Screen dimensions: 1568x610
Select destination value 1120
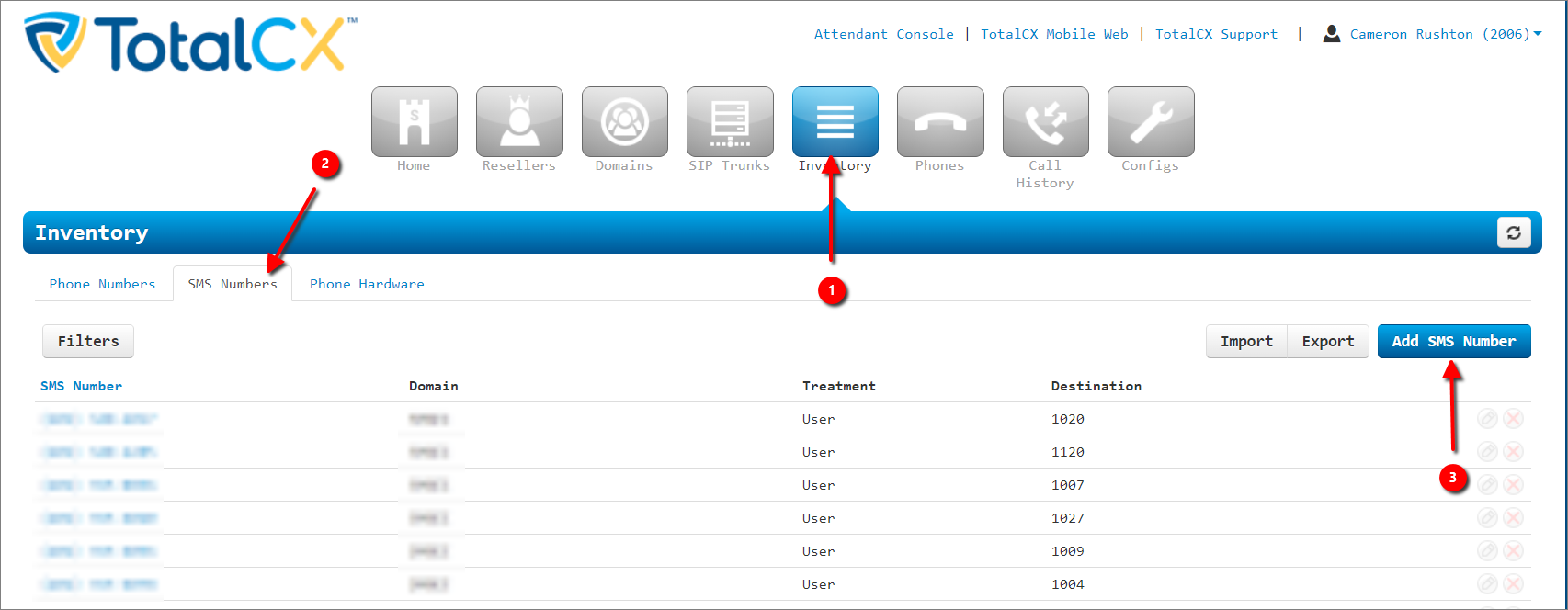pos(1068,452)
